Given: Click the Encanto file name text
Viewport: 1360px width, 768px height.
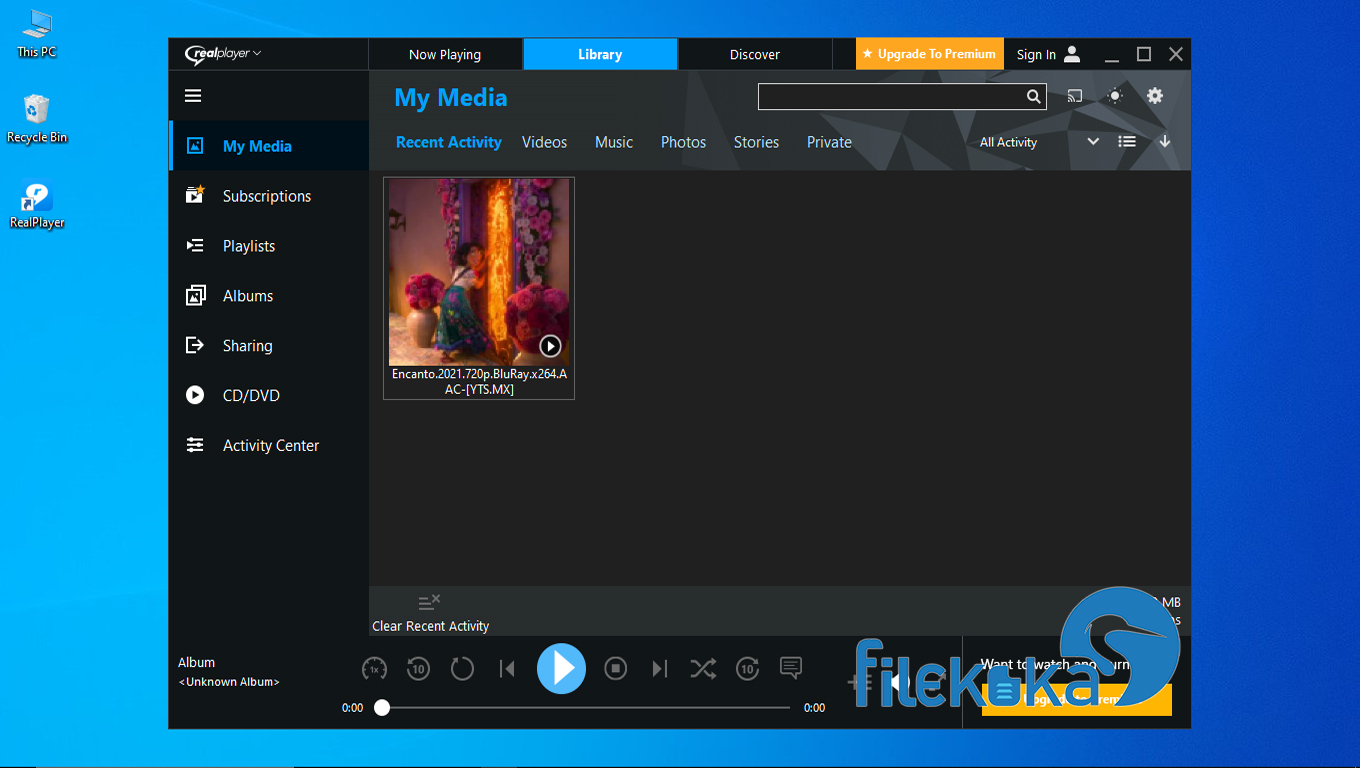Looking at the screenshot, I should click(x=479, y=381).
